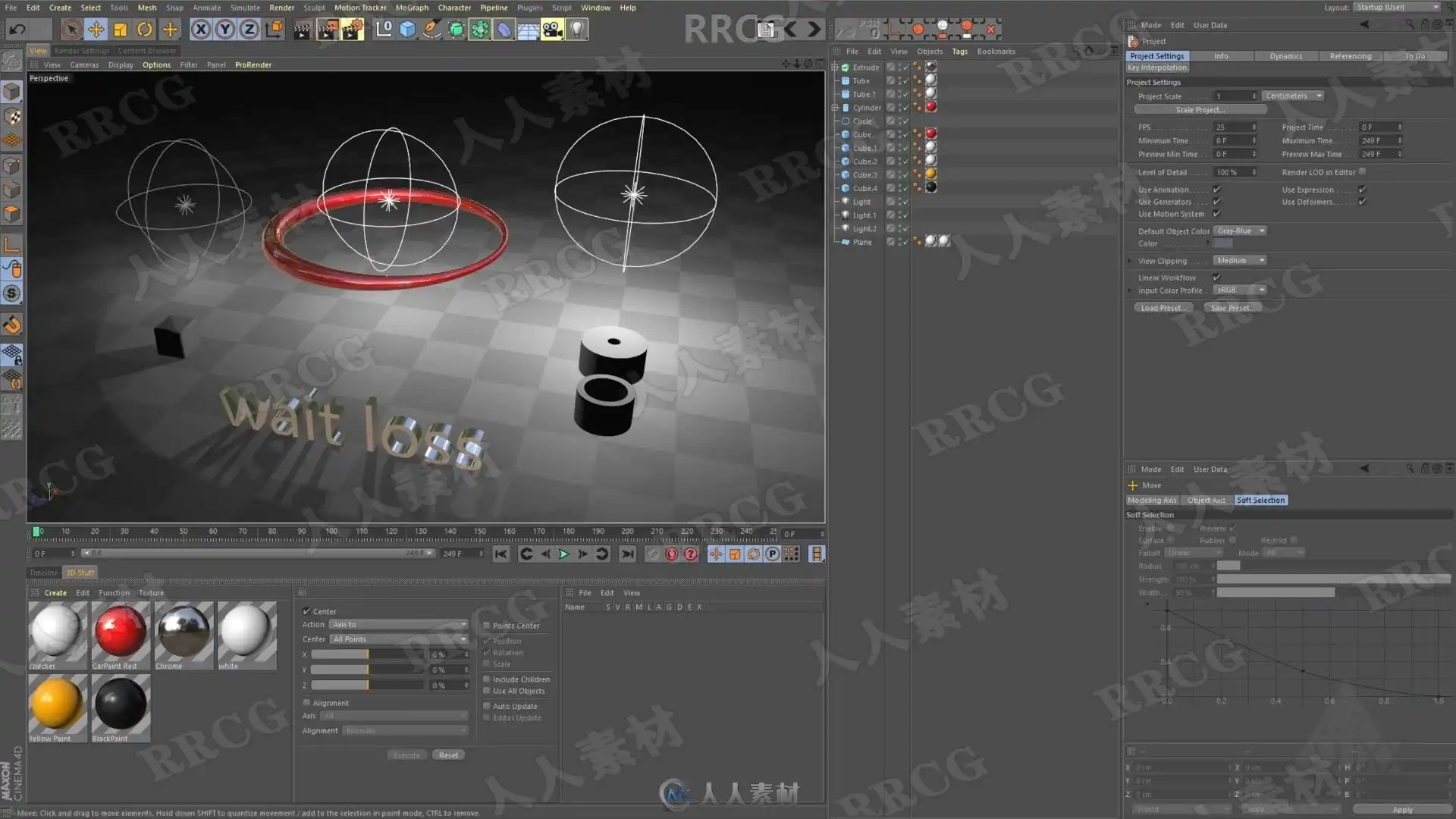Open the Centimeters unit dropdown
This screenshot has width=1456, height=819.
click(1293, 96)
